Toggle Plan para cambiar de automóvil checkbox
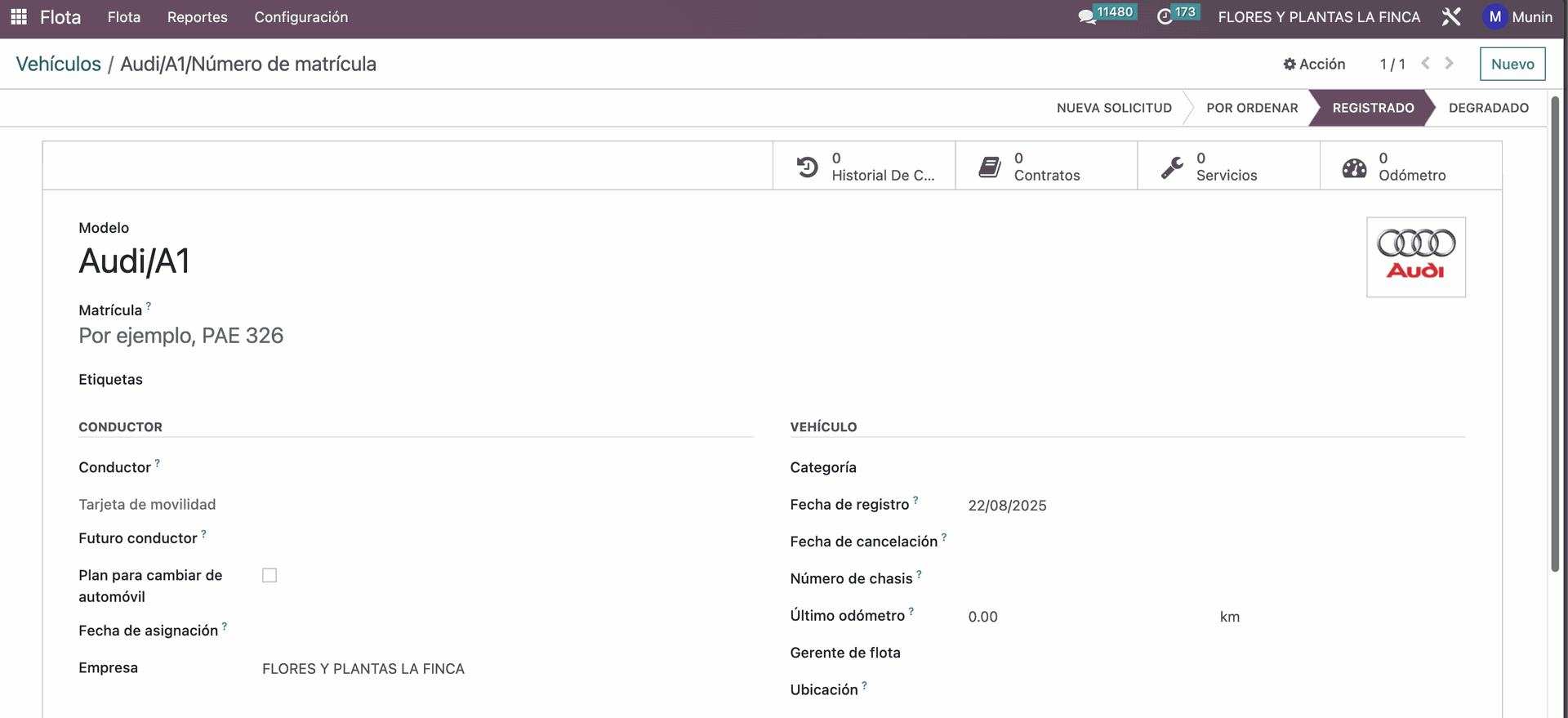 click(x=269, y=576)
